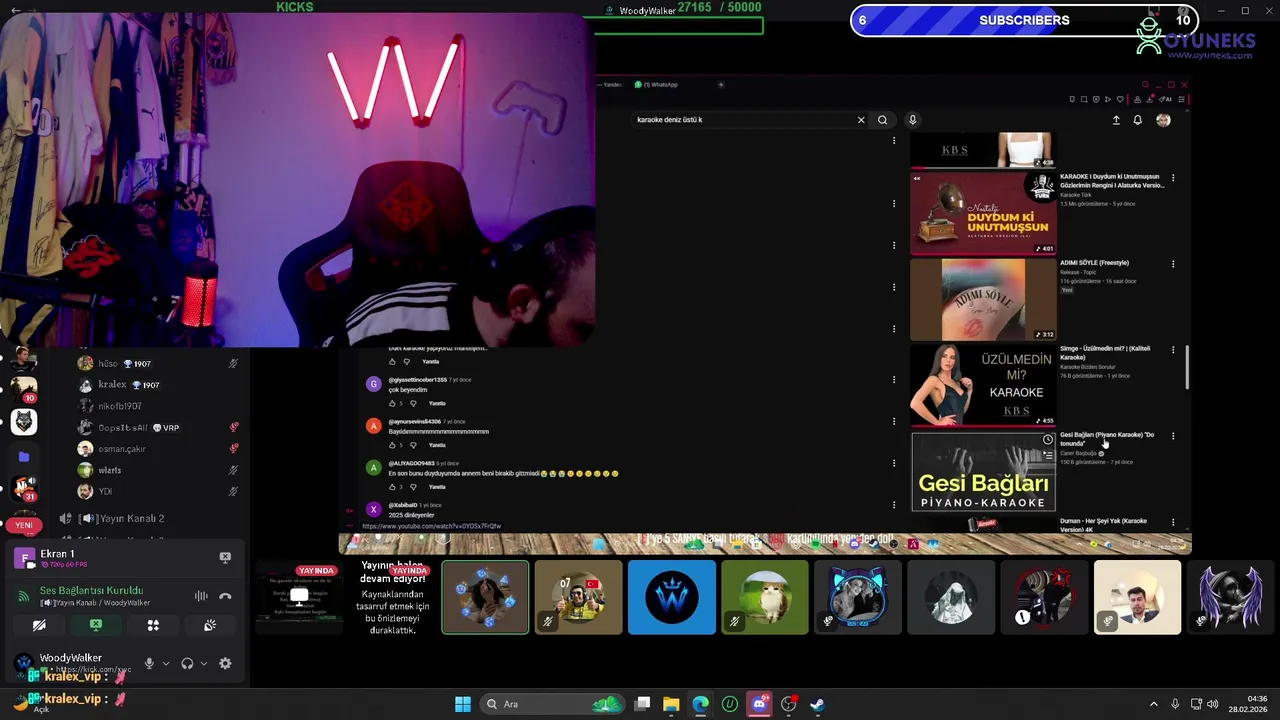
Task: Open the ADIMI SÖYLE Freestyle thumbnail
Action: pyautogui.click(x=983, y=299)
